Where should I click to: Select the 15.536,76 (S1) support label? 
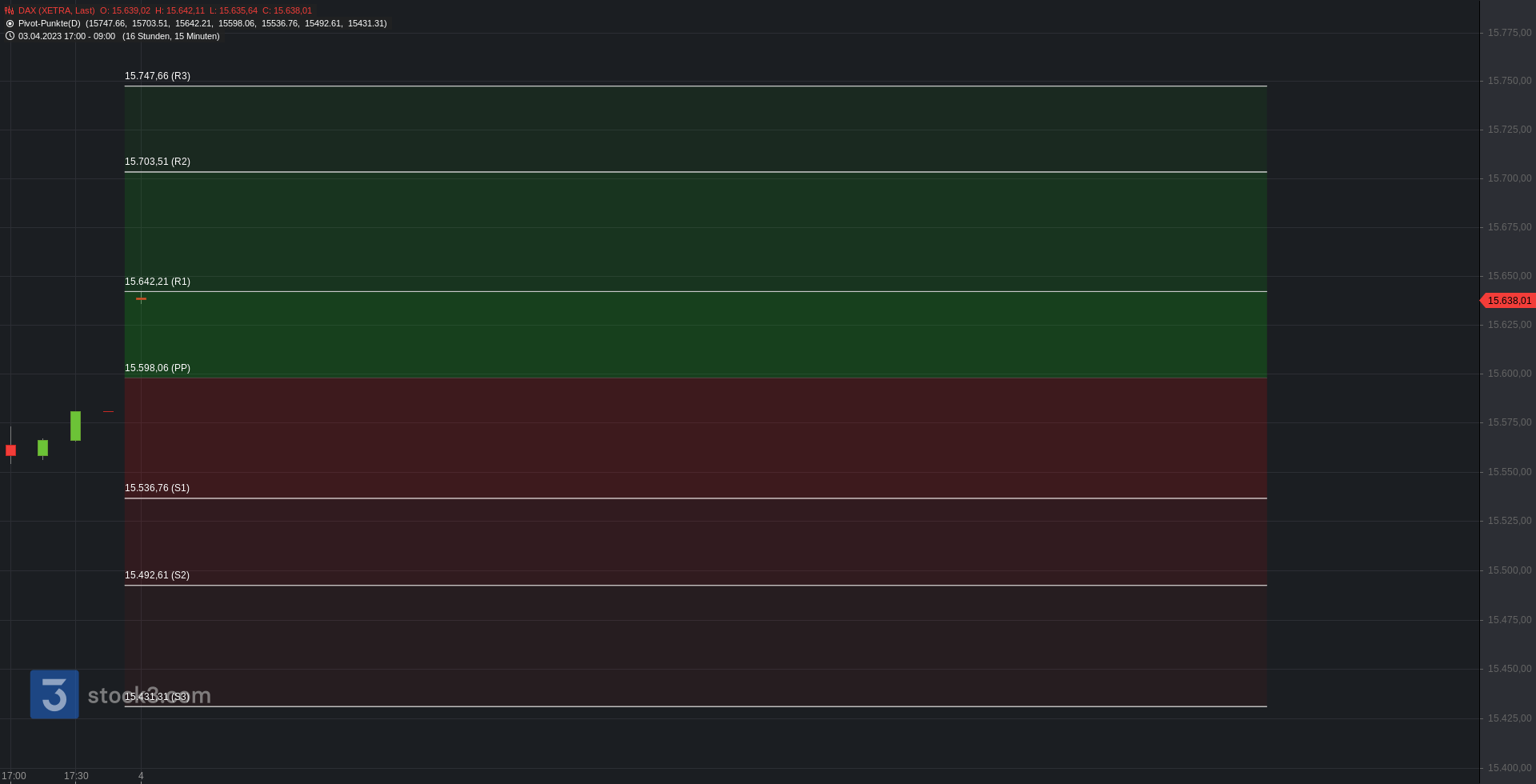pos(157,488)
